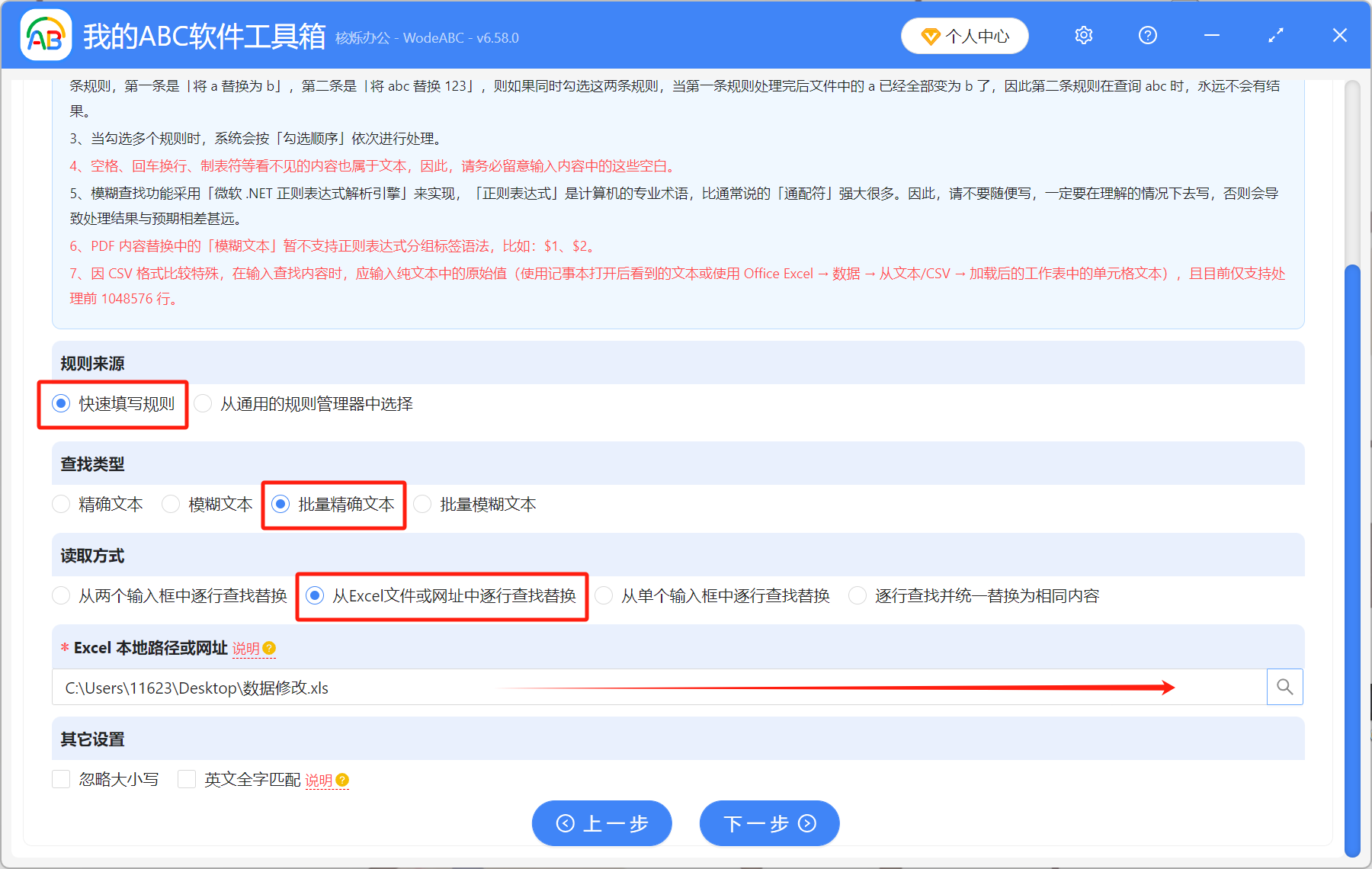
Task: Enable the 英文全字匹配 checkbox
Action: 187,779
